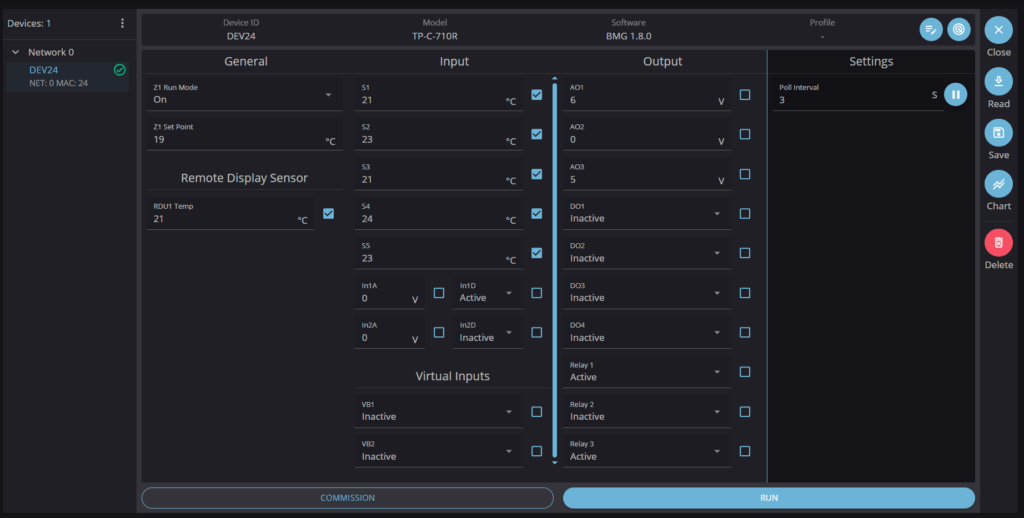The height and width of the screenshot is (518, 1024).
Task: Click the RUN button
Action: (x=769, y=498)
